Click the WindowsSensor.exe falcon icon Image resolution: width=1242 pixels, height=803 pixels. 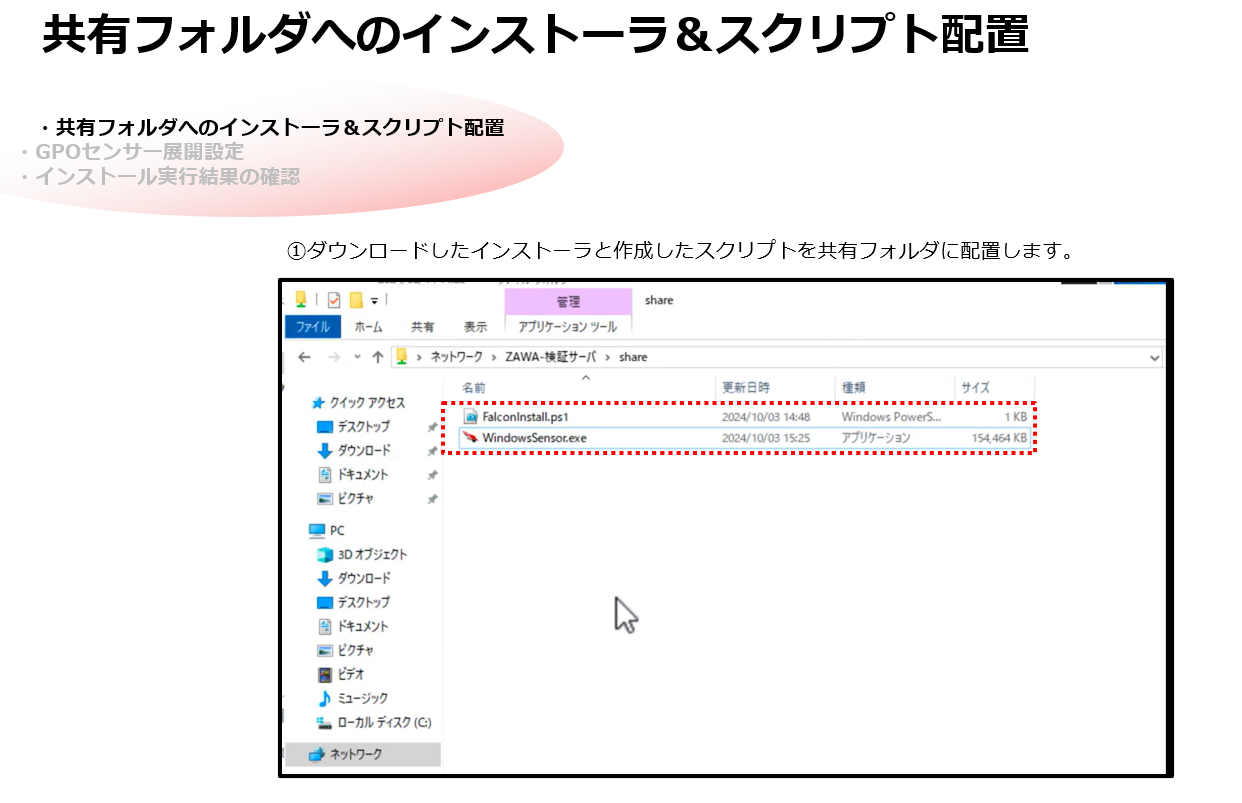(x=471, y=437)
